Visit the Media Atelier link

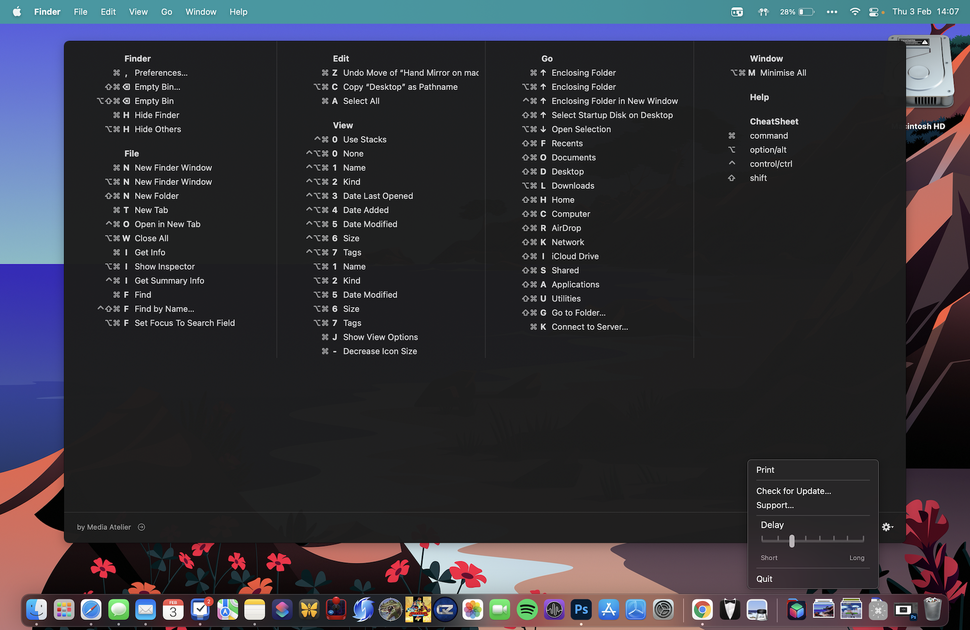click(103, 526)
